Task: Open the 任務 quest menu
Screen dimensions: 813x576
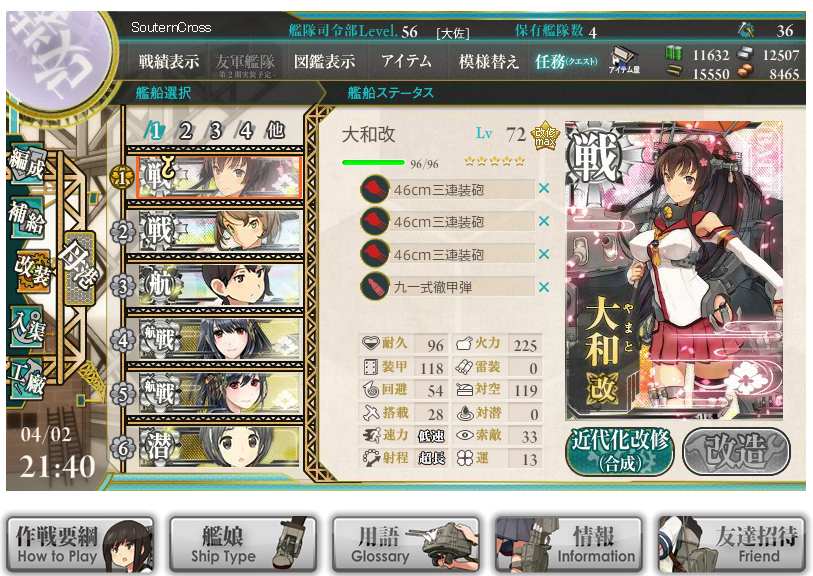Action: (566, 62)
